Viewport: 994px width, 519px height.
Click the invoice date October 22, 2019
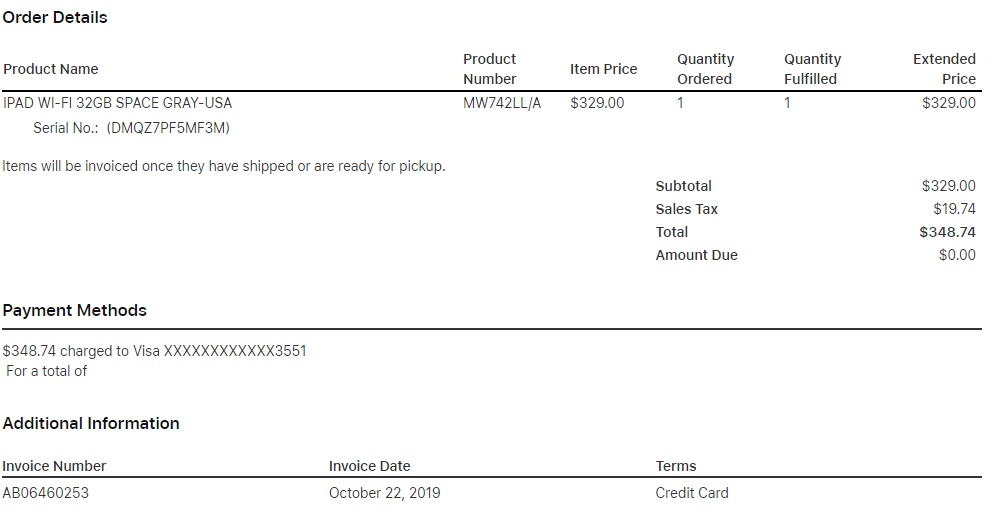pyautogui.click(x=384, y=493)
